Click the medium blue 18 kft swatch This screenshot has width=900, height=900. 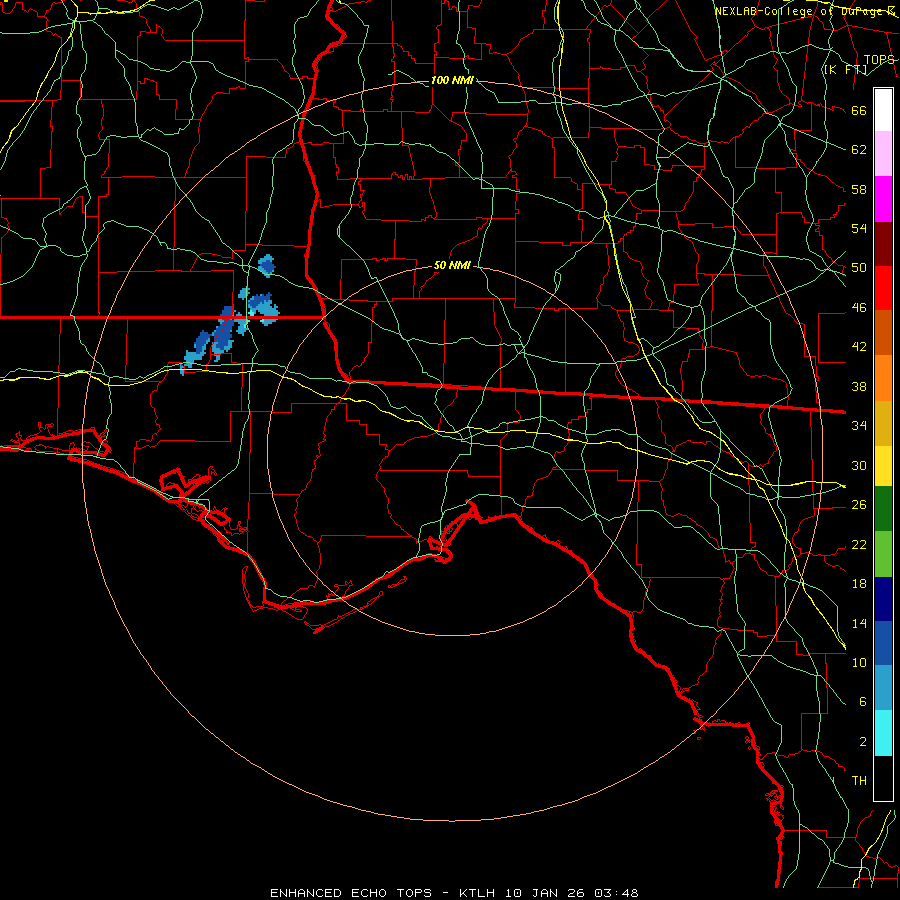[883, 643]
